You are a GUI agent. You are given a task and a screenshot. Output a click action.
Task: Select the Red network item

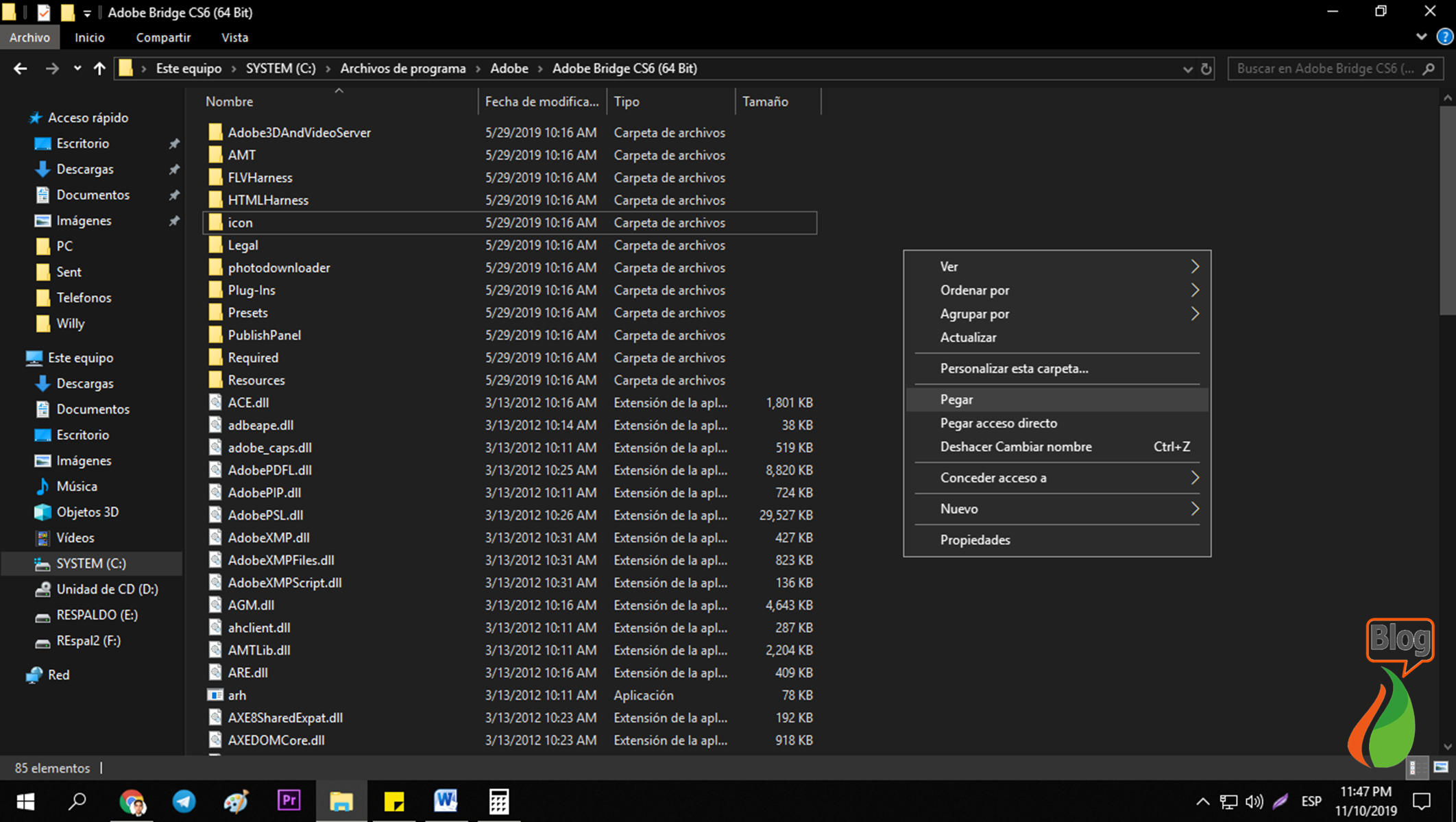coord(58,675)
